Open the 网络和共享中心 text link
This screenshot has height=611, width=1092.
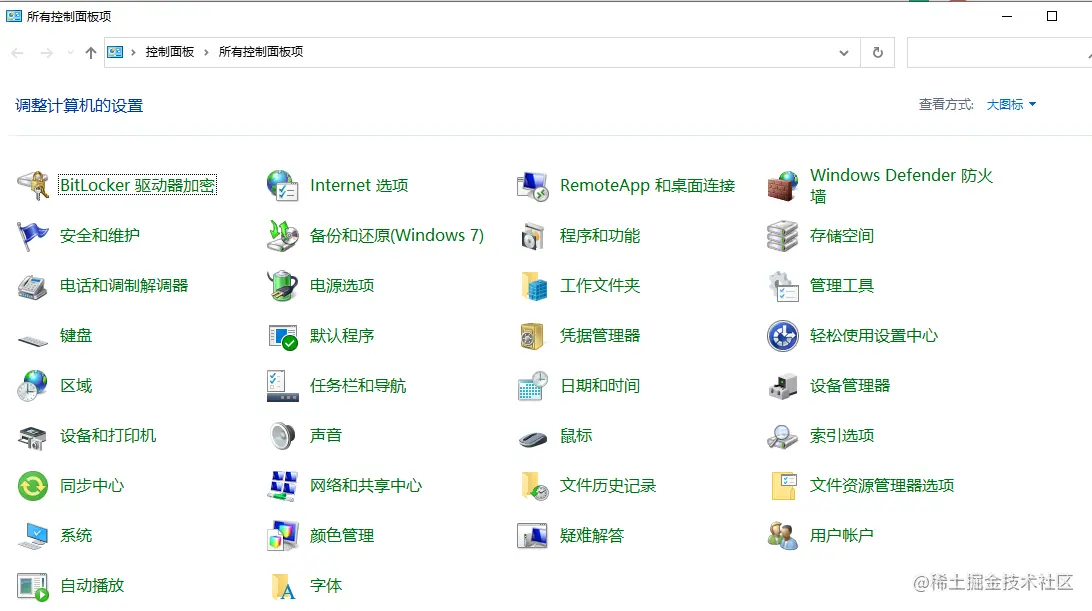pos(366,486)
